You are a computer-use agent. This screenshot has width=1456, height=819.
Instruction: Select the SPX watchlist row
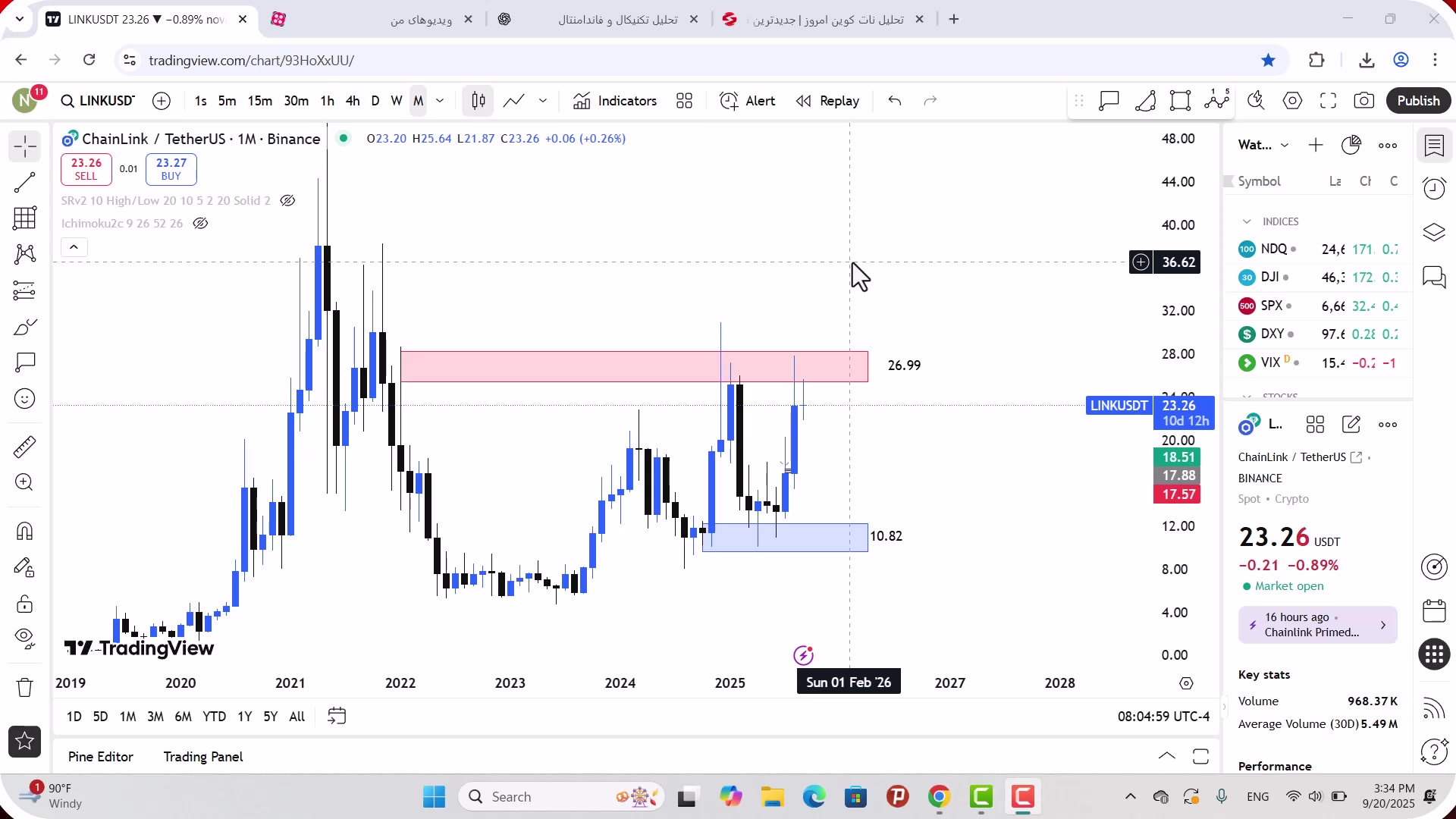[1318, 306]
